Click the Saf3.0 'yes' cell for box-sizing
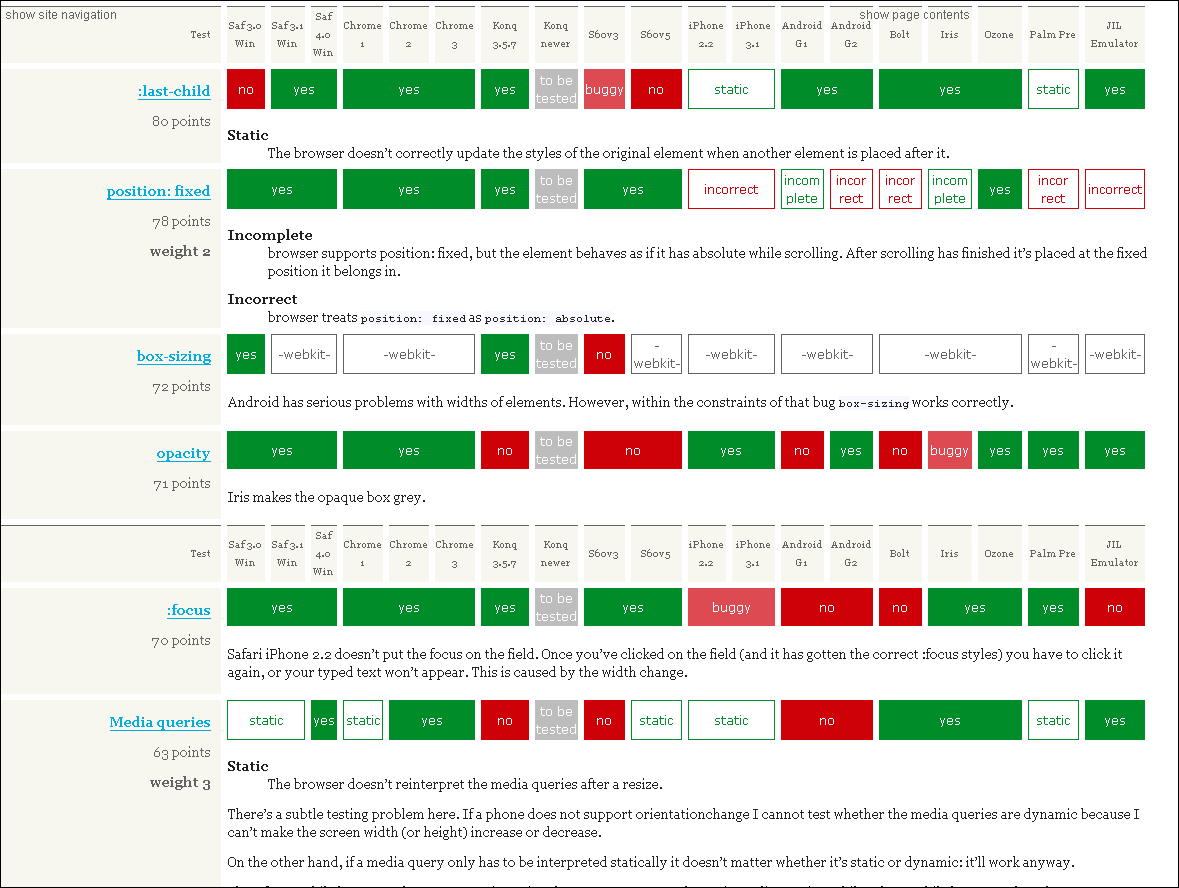Image resolution: width=1179 pixels, height=888 pixels. tap(246, 354)
